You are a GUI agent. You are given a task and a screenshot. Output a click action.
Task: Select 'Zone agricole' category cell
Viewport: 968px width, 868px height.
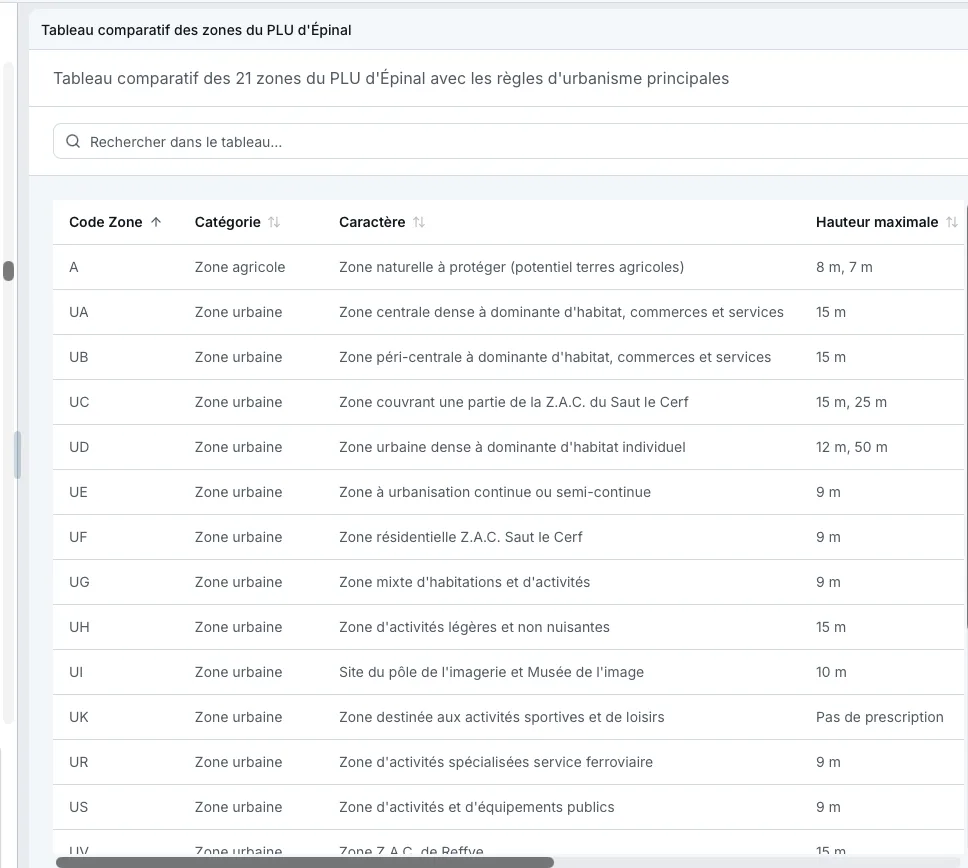point(240,267)
